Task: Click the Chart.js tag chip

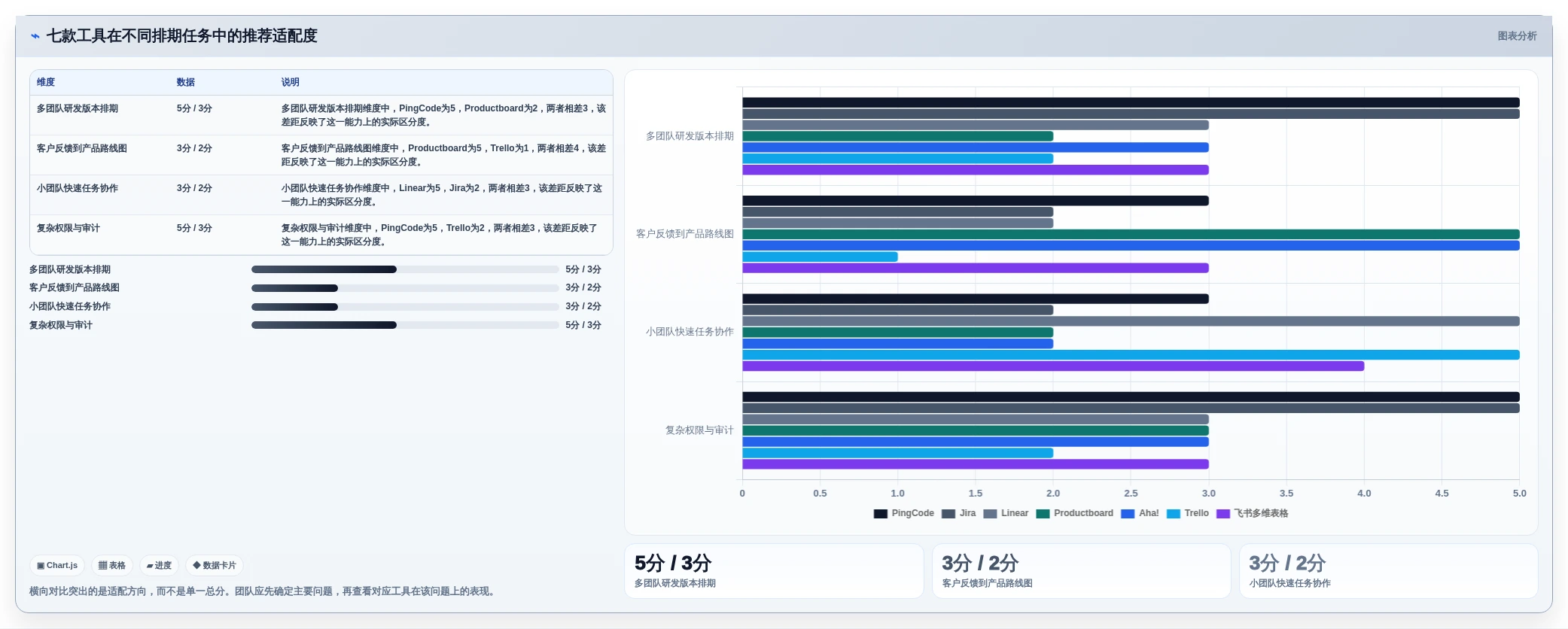Action: click(x=57, y=566)
